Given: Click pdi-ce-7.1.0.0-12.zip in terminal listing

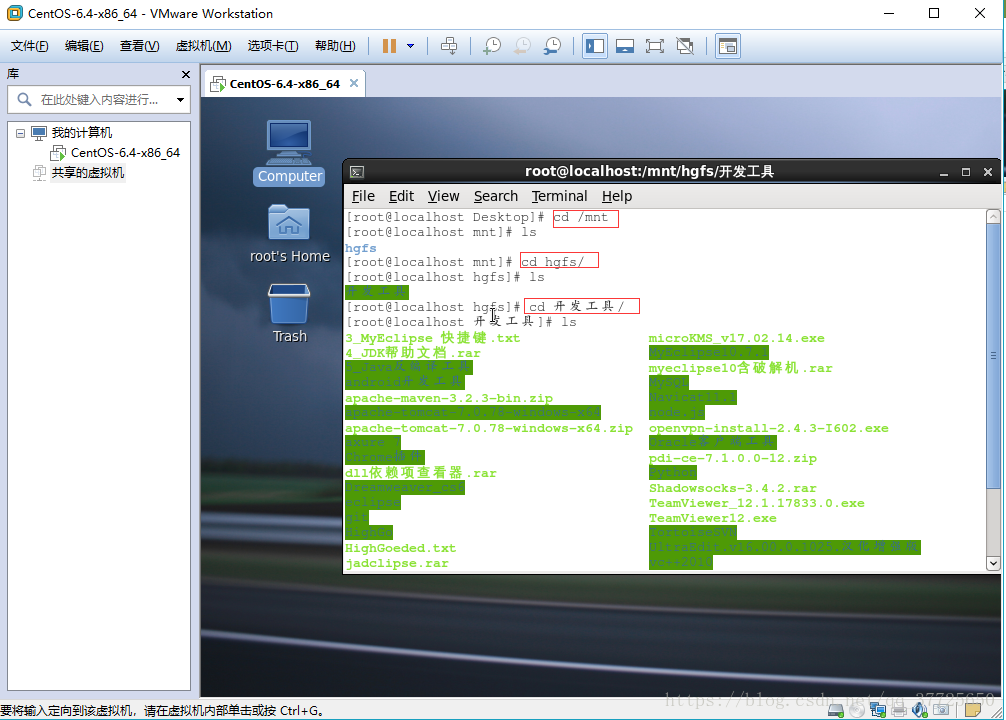Looking at the screenshot, I should point(733,459).
